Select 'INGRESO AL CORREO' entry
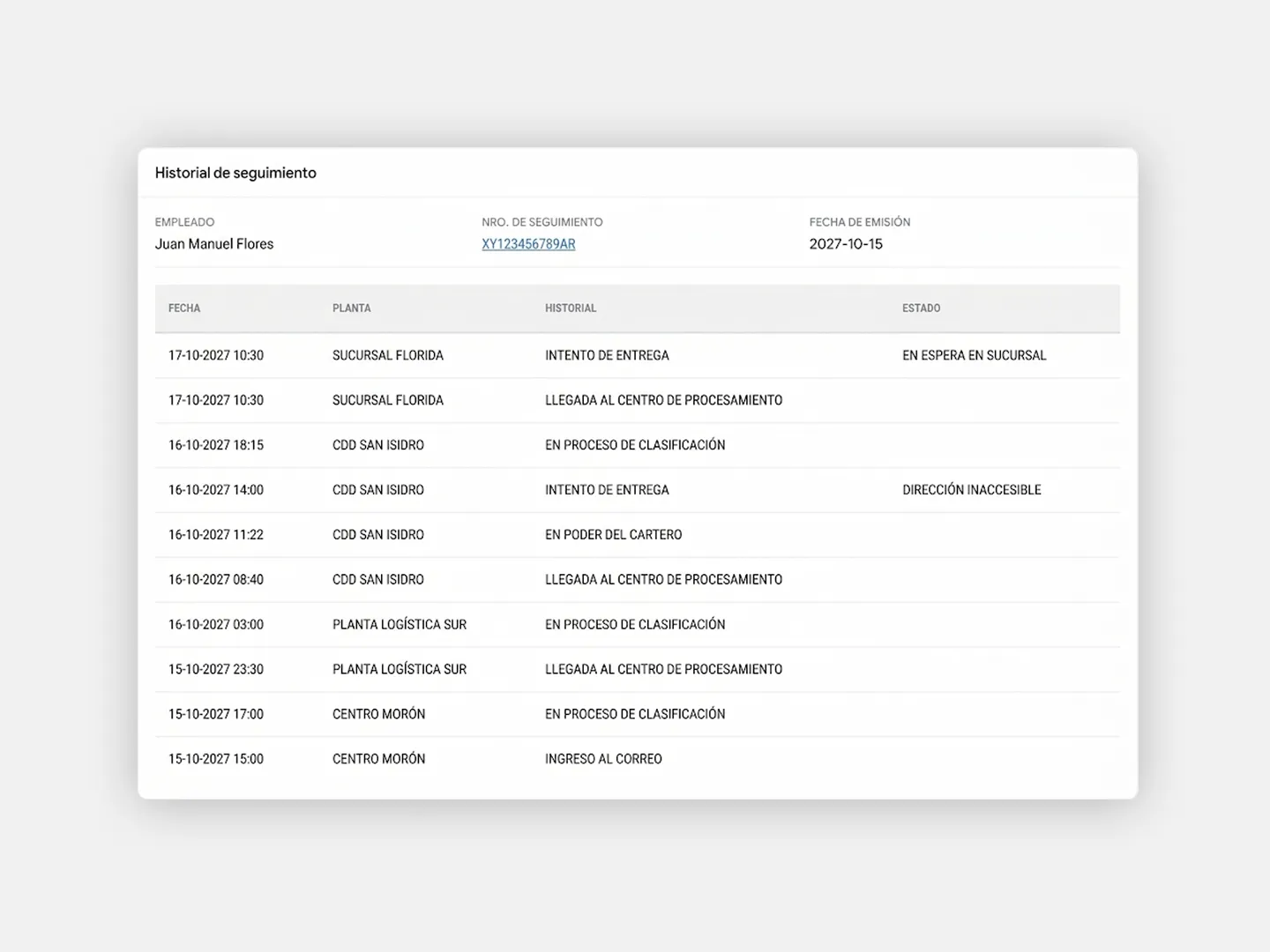The height and width of the screenshot is (952, 1270). (603, 759)
